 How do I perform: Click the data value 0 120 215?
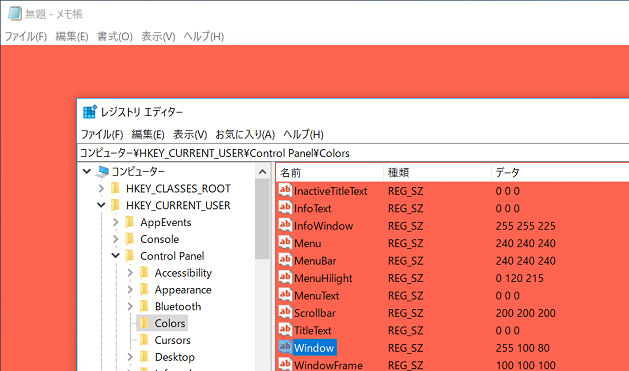coord(519,278)
